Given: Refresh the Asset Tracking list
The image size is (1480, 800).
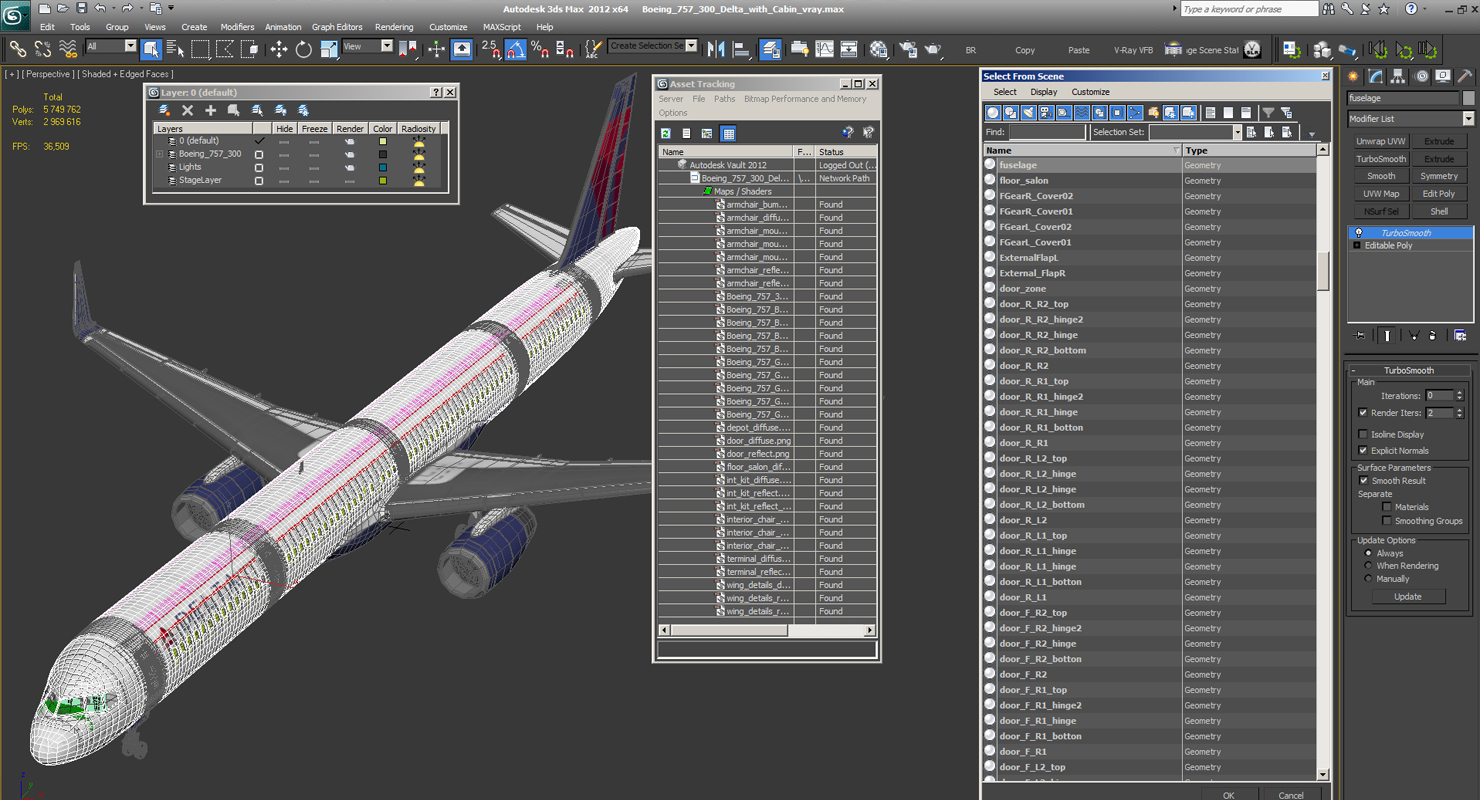Looking at the screenshot, I should click(x=666, y=133).
